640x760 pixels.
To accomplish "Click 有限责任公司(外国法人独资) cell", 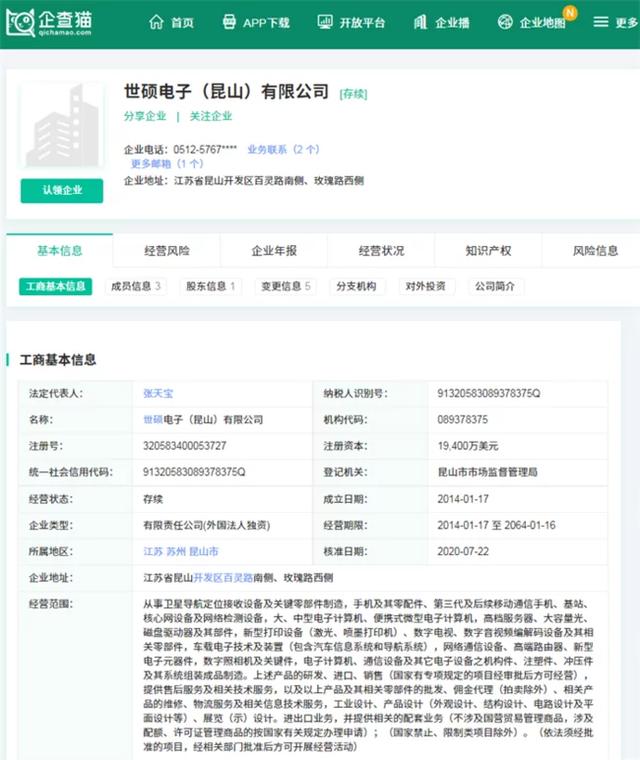I will click(x=207, y=525).
